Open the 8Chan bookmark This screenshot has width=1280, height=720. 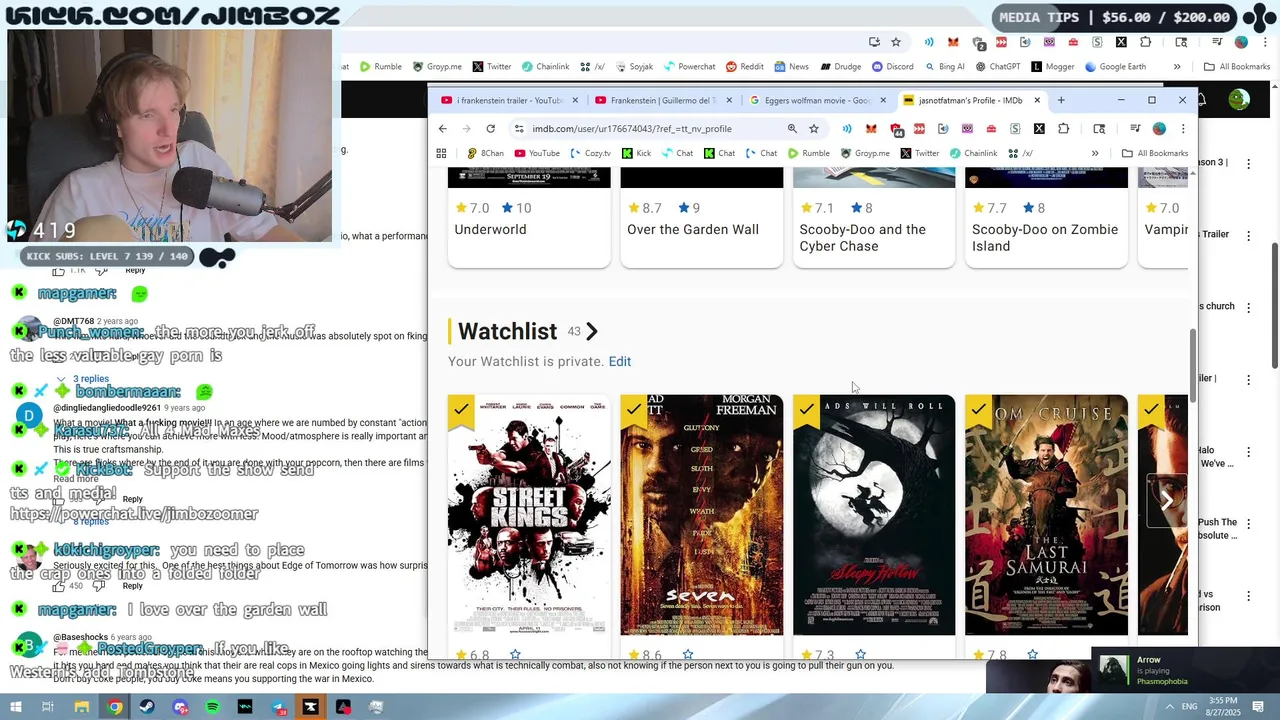pyautogui.click(x=485, y=153)
